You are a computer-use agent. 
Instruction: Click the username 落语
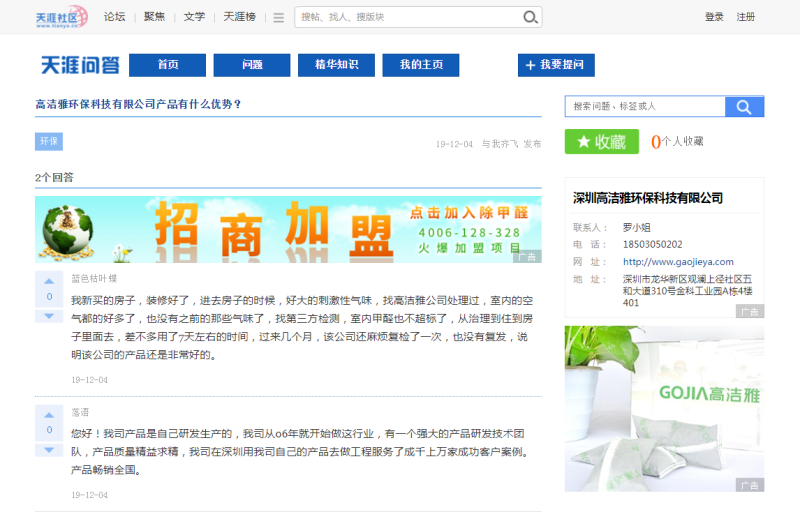click(x=80, y=412)
